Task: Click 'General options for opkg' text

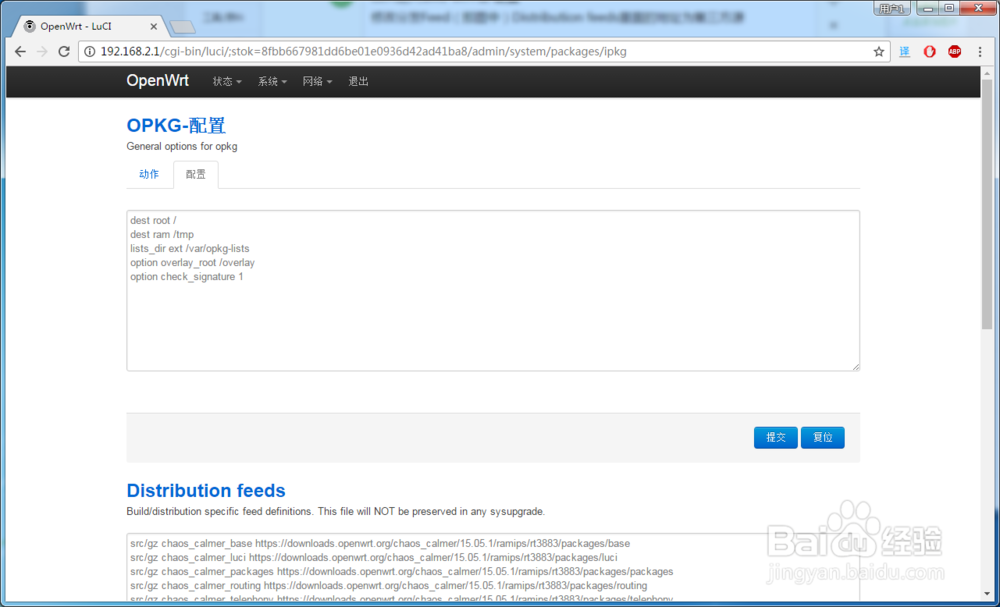Action: [x=182, y=147]
